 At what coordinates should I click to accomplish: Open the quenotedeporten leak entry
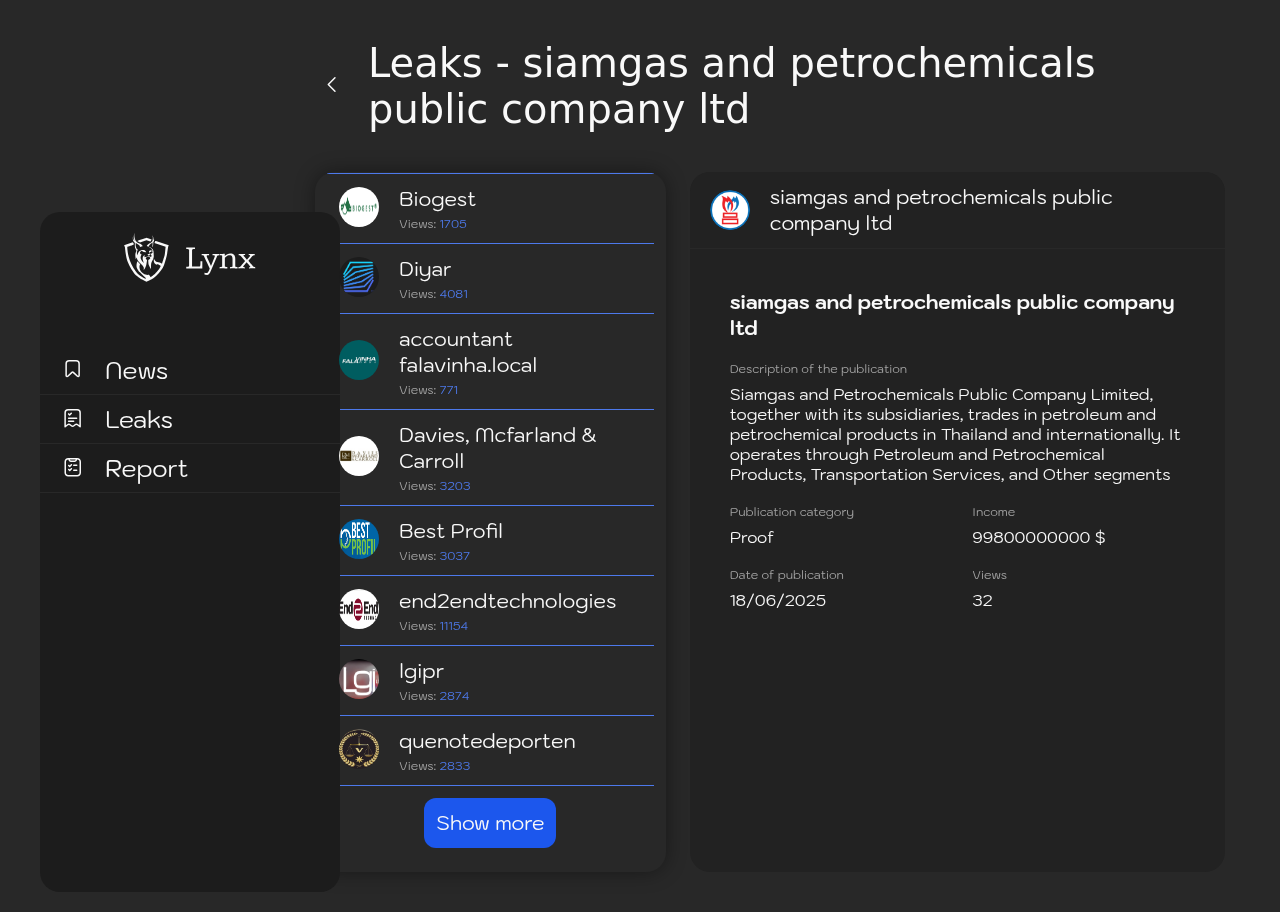click(x=490, y=751)
